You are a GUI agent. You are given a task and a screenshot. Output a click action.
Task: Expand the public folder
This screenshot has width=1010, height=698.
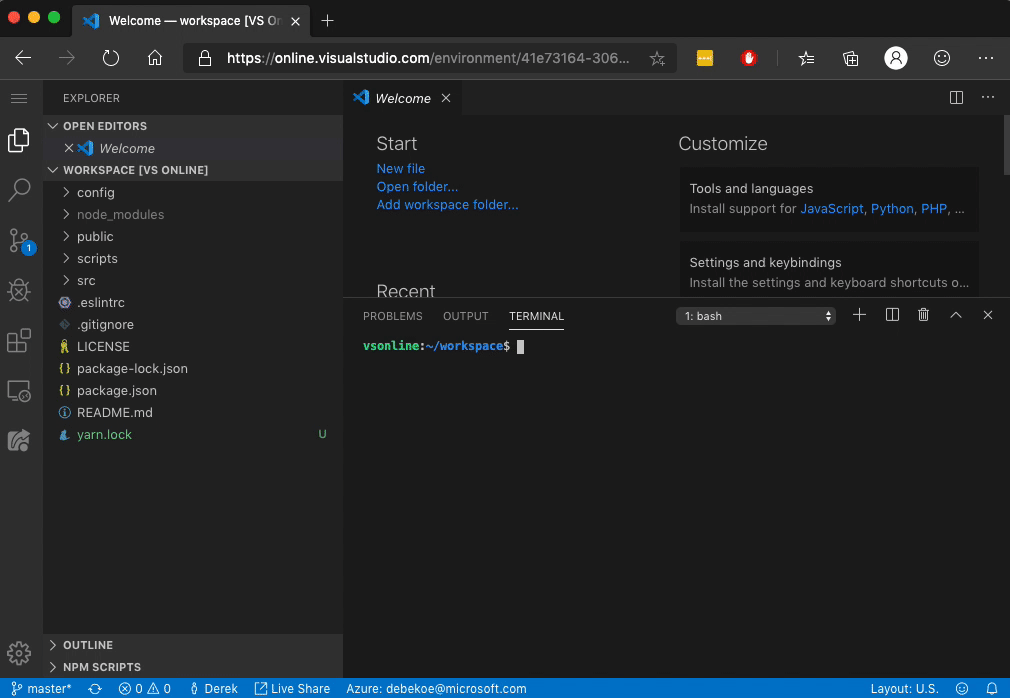193,236
